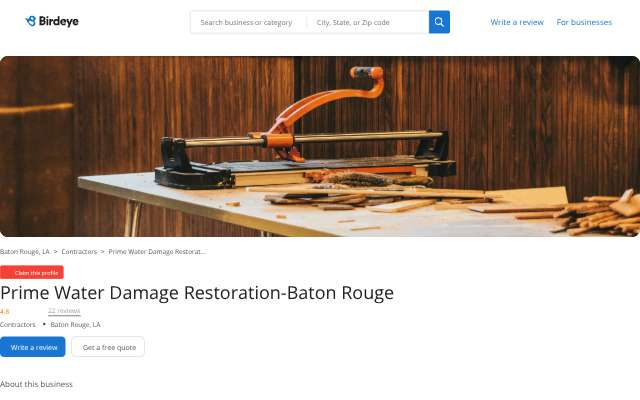Screen dimensions: 640x400
Task: Focus the City, State, or Zip code field
Action: coord(367,22)
